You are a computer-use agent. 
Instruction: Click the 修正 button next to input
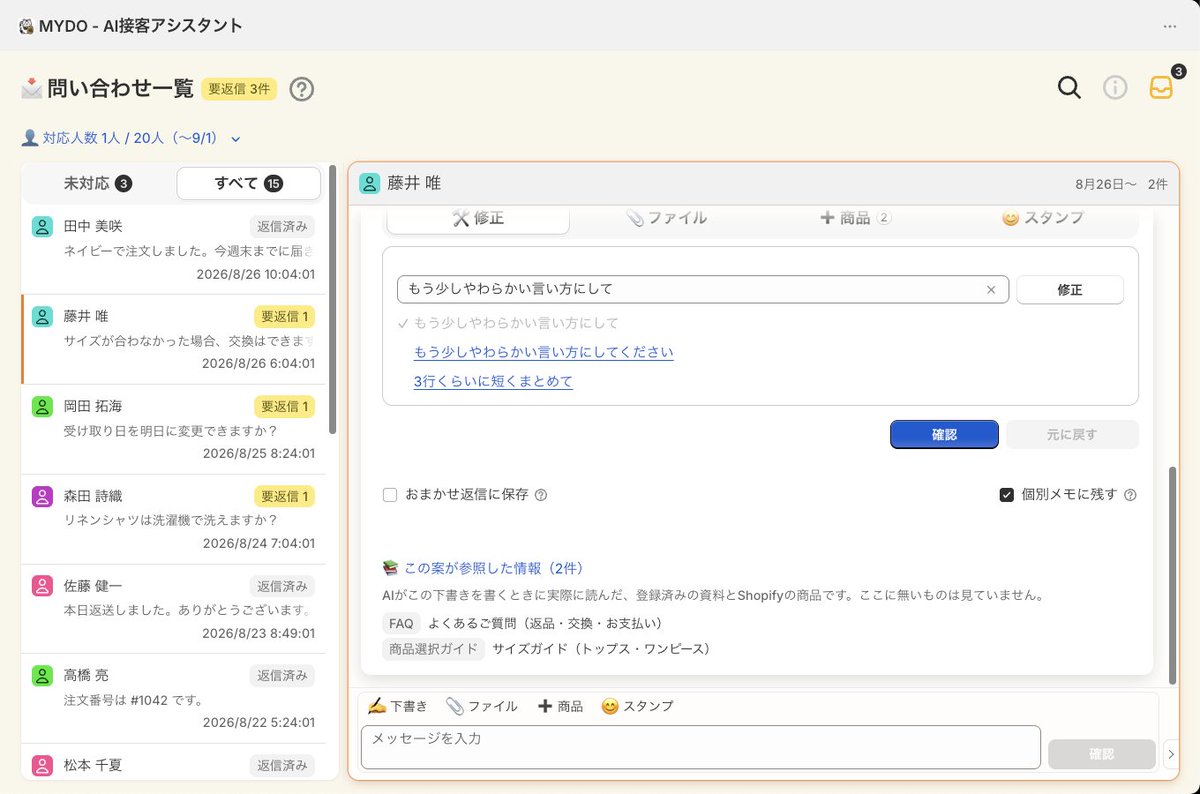(x=1070, y=290)
